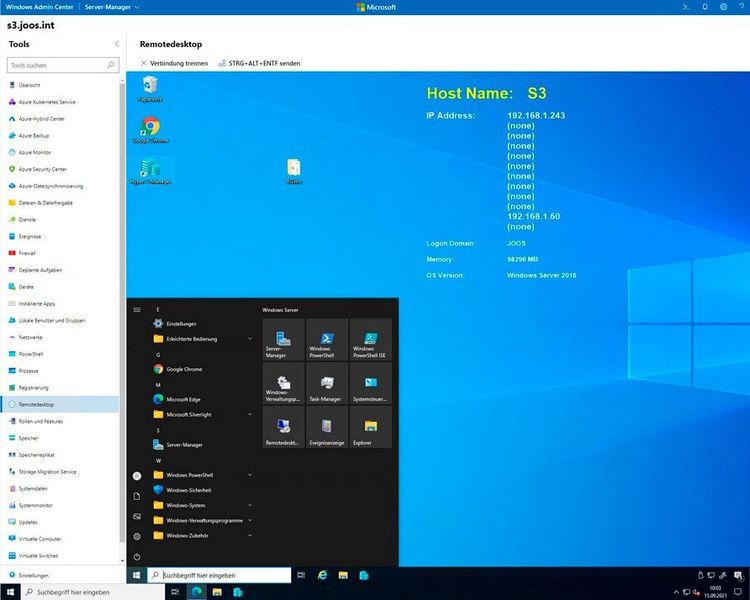Image resolution: width=750 pixels, height=600 pixels.
Task: Click tools sidebar vertical scrollbar
Action: pyautogui.click(x=122, y=311)
